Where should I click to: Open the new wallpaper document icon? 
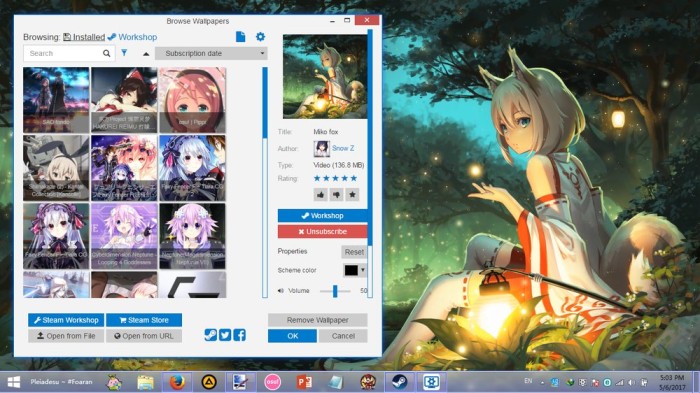pyautogui.click(x=240, y=37)
